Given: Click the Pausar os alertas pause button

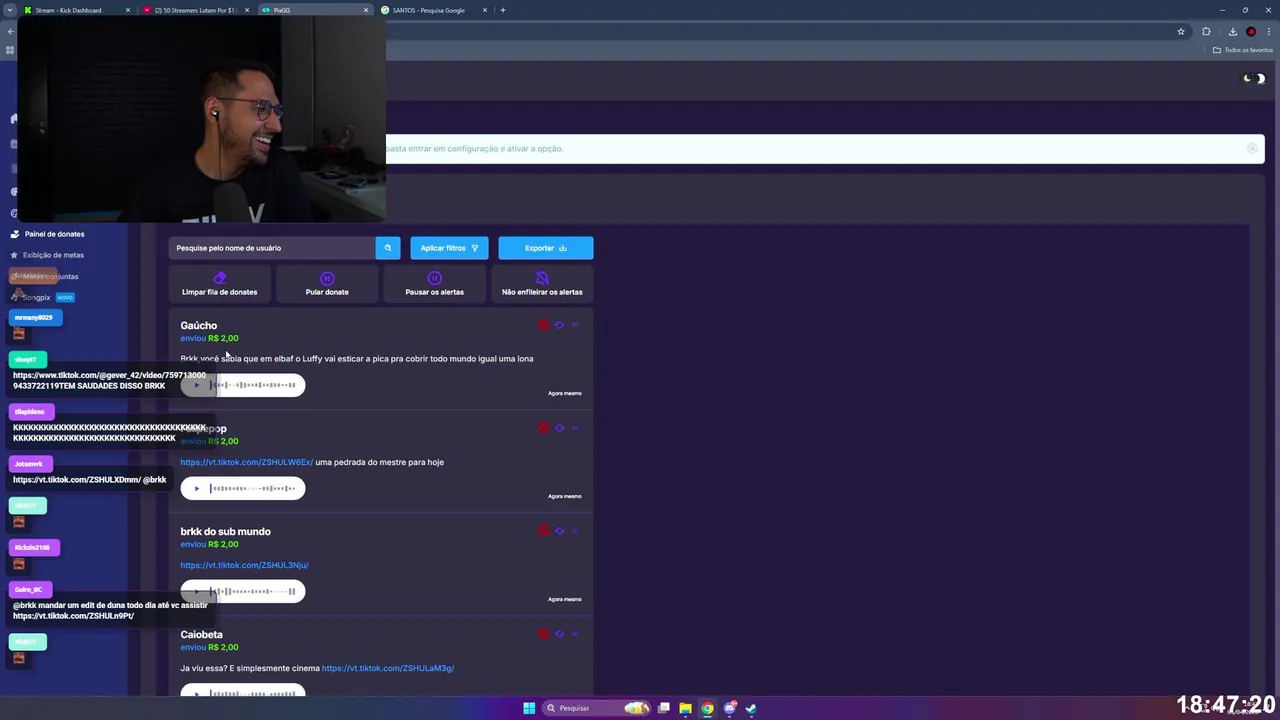Looking at the screenshot, I should (434, 284).
